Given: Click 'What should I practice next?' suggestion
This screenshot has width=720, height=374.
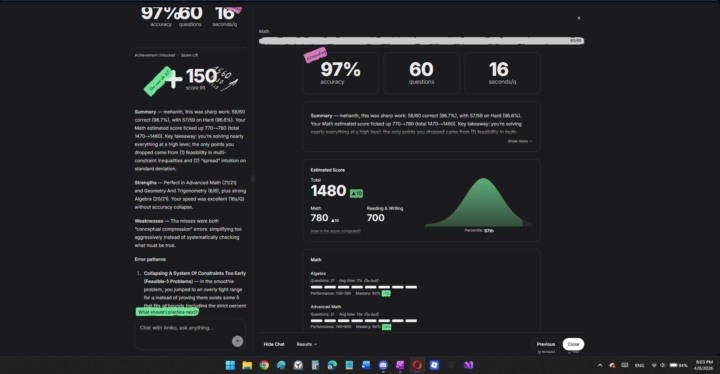Looking at the screenshot, I should pos(167,312).
